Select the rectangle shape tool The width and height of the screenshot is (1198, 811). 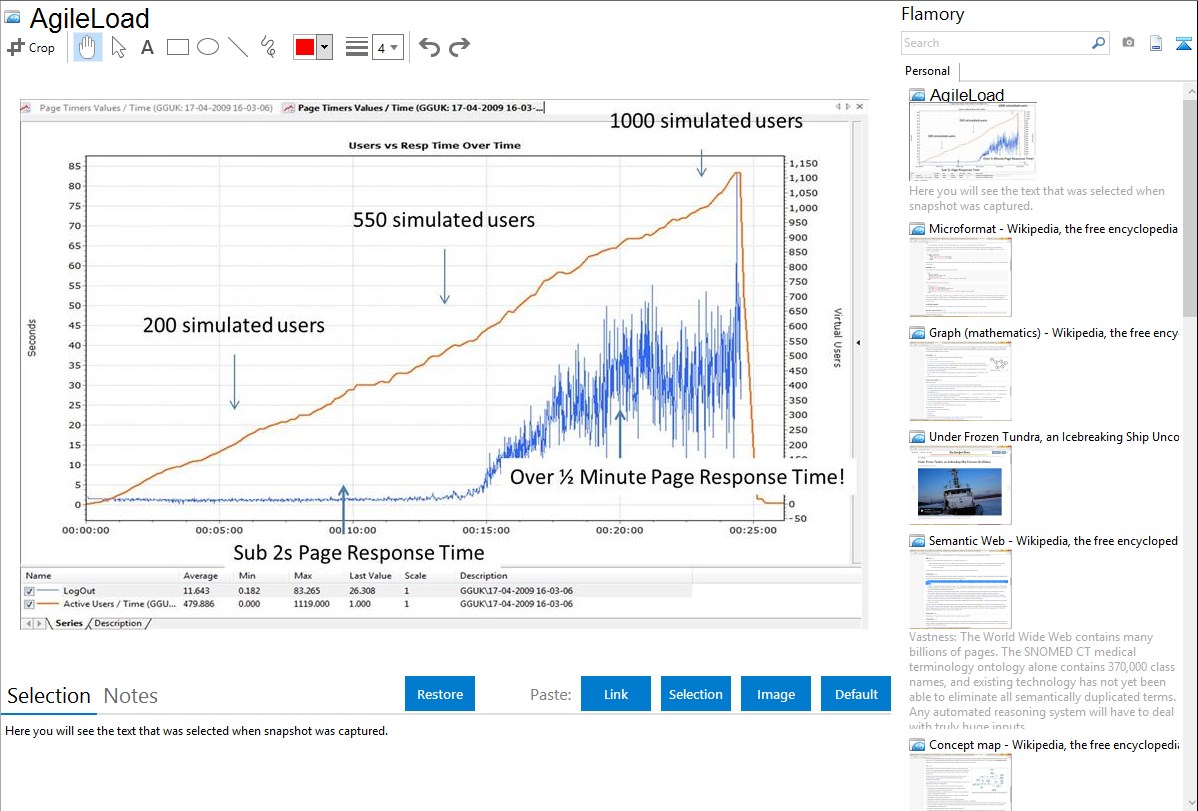(178, 47)
